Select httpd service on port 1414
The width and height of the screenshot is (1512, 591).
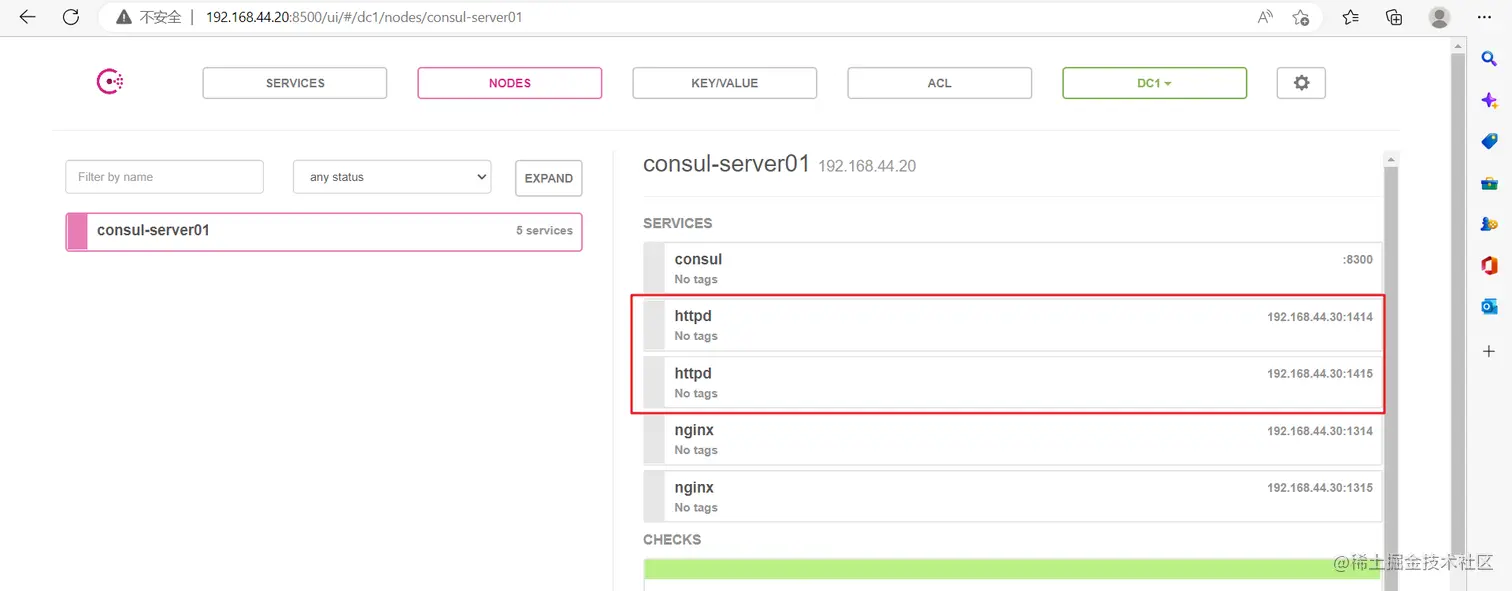pos(1012,325)
